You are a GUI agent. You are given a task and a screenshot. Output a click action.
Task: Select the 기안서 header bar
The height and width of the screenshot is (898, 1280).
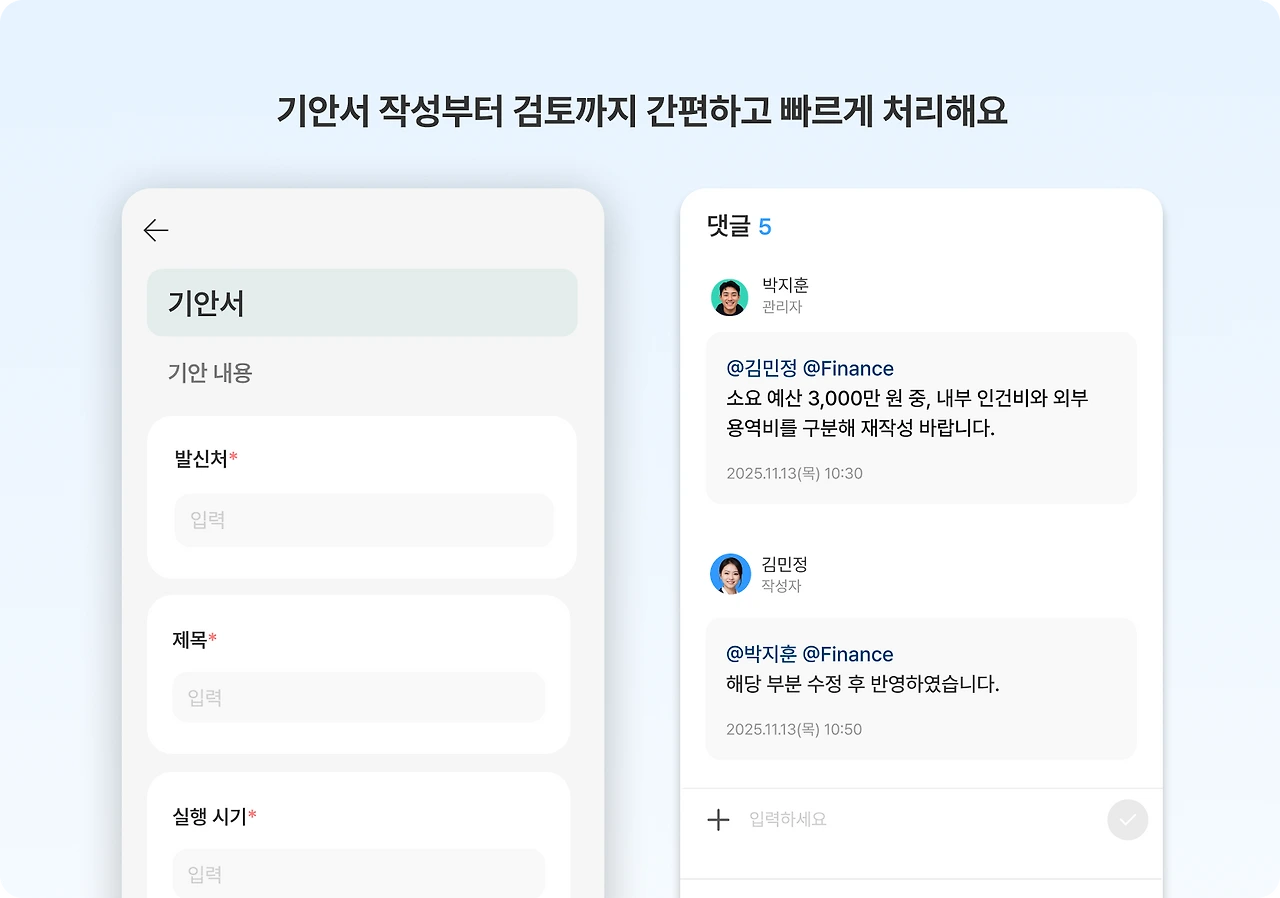pyautogui.click(x=362, y=303)
